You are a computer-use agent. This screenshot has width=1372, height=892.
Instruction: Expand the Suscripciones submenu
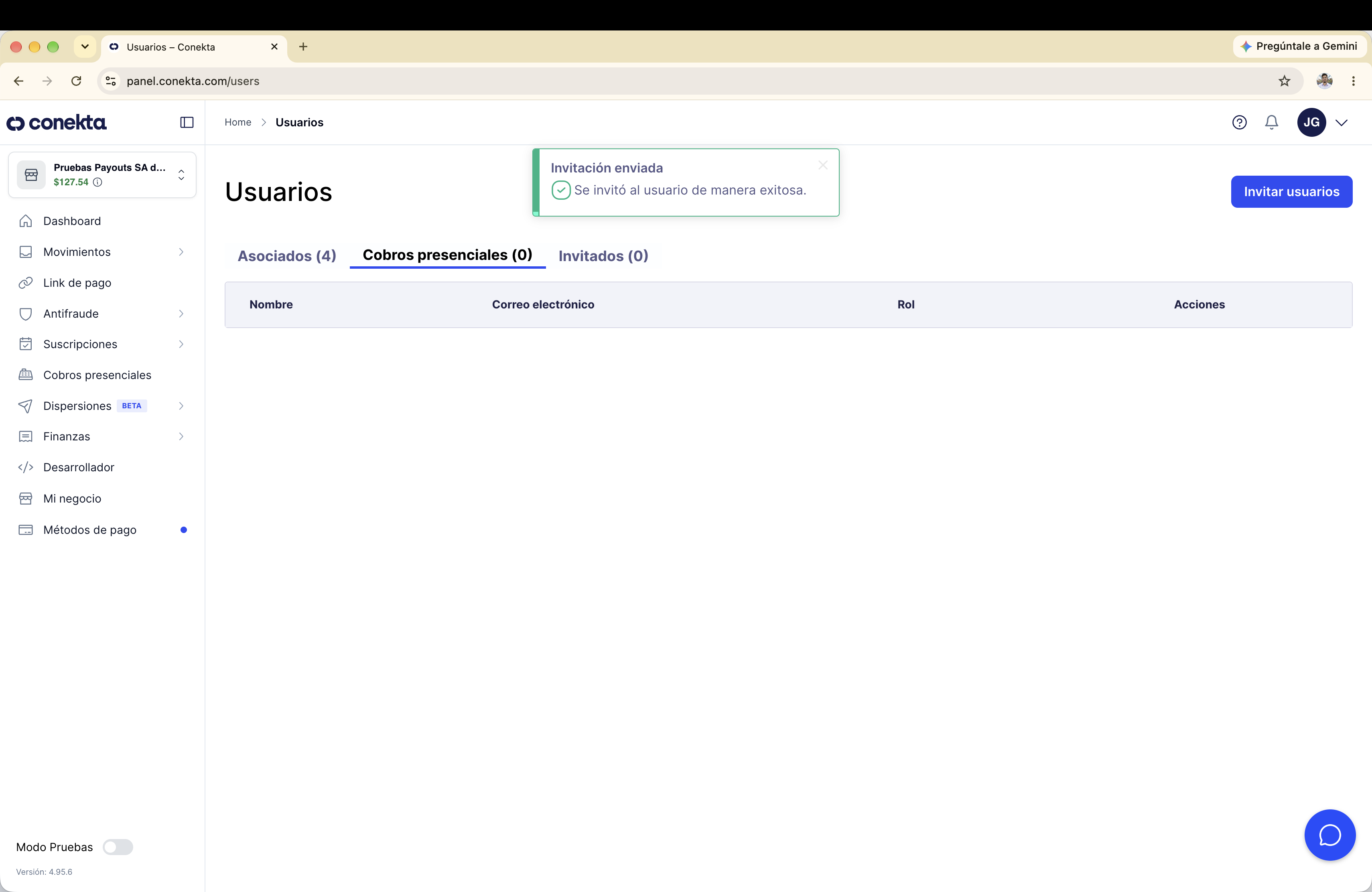(181, 344)
